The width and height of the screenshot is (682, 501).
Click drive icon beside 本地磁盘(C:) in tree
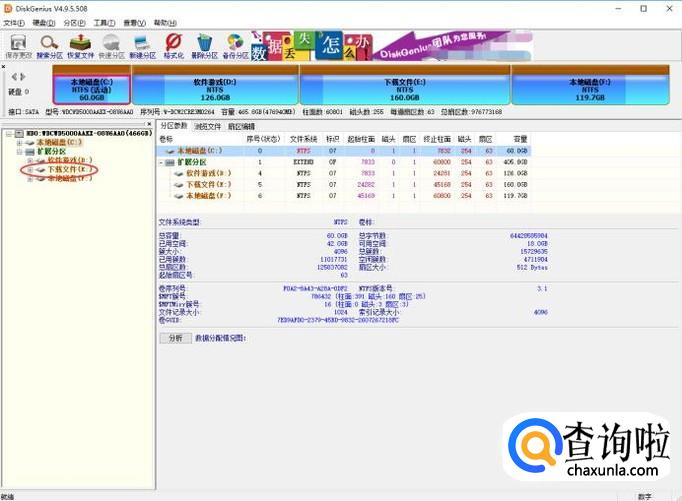pos(30,143)
